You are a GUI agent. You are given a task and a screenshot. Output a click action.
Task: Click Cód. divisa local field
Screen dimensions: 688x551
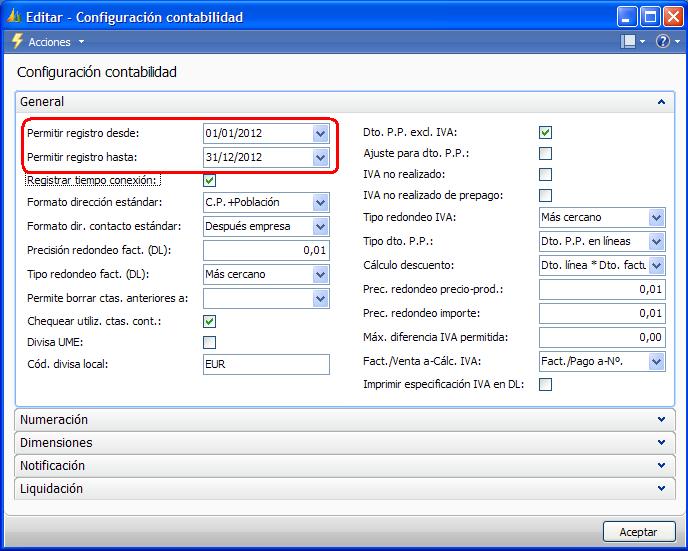tap(266, 365)
